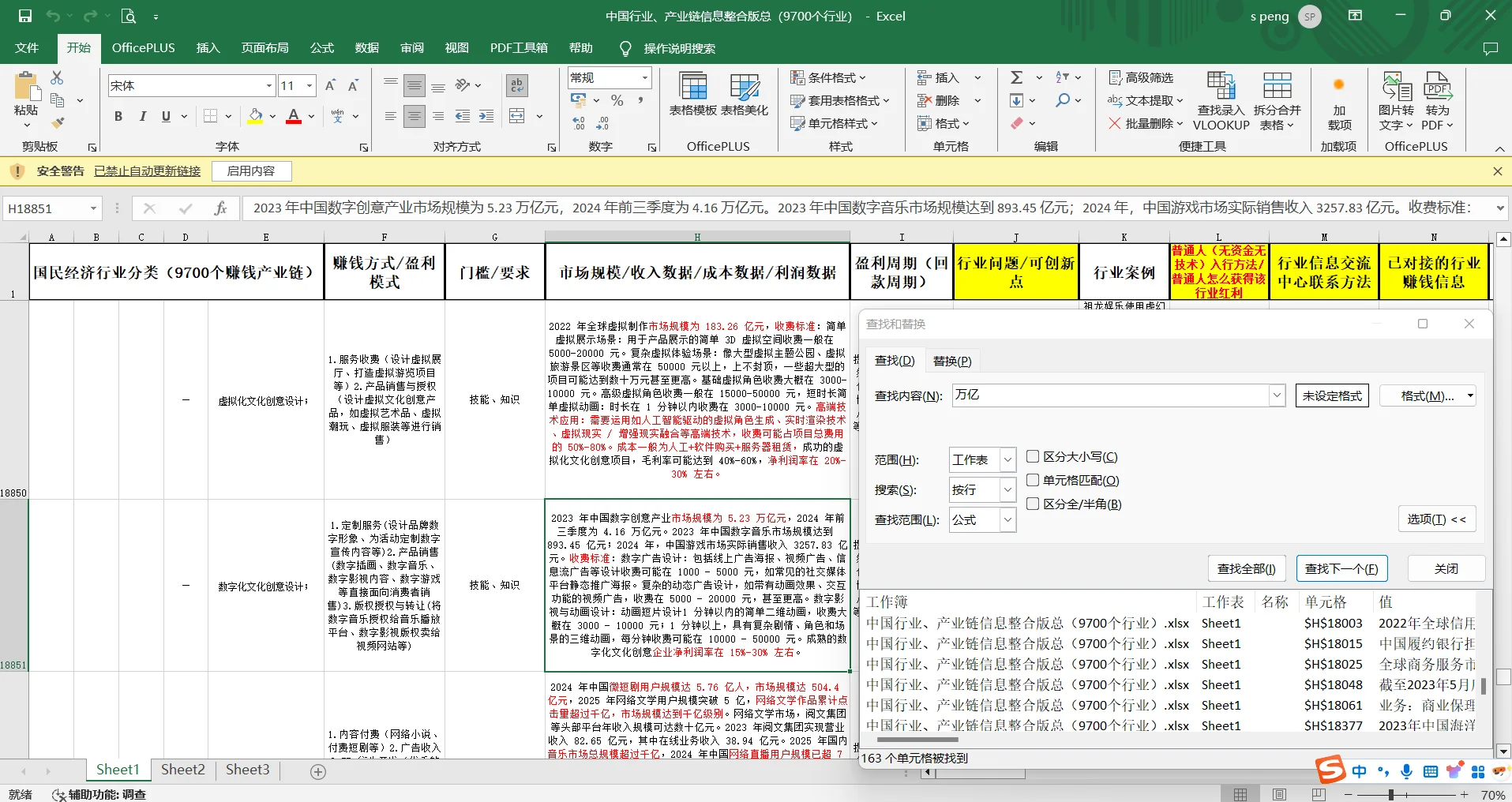Toggle Underline formatting
The image size is (1512, 802).
click(166, 116)
